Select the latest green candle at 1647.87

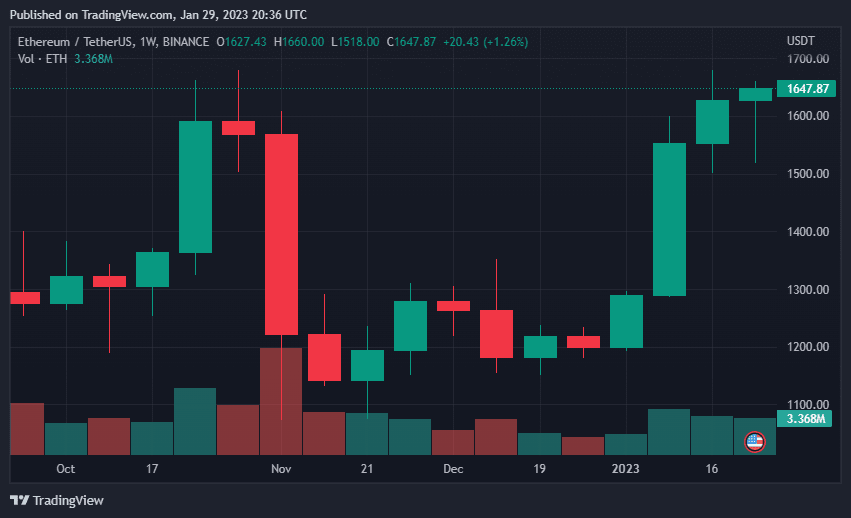(755, 94)
